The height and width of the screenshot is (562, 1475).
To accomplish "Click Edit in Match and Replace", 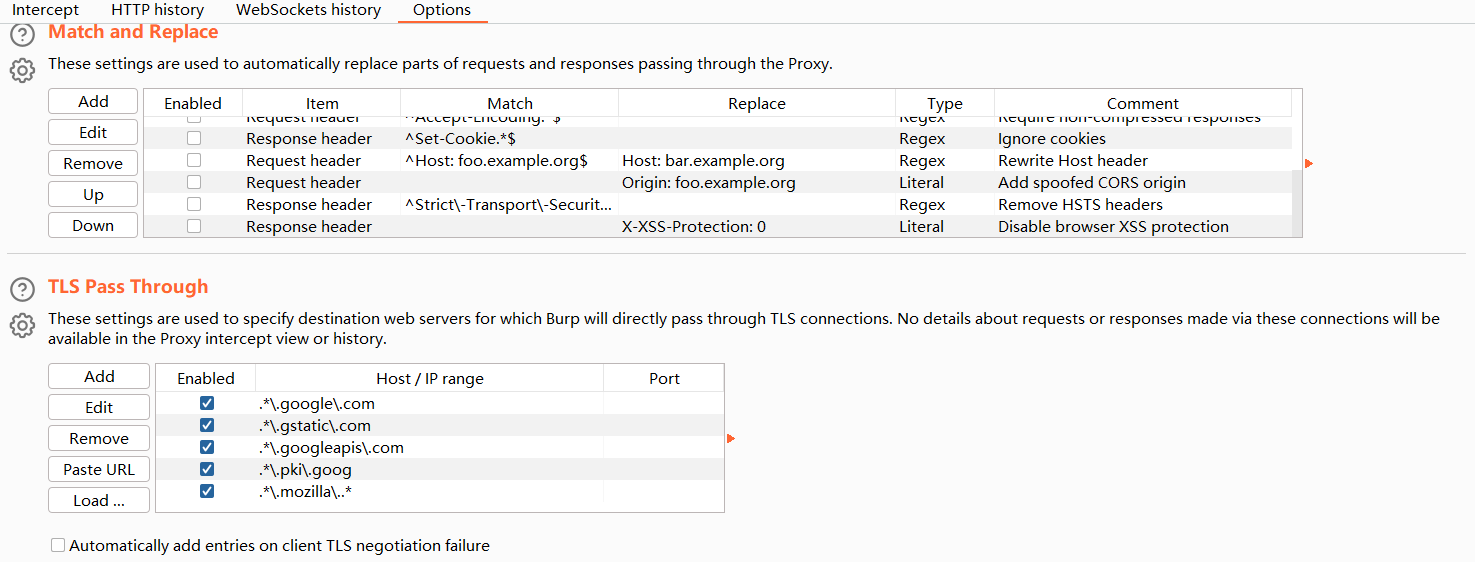I will (93, 132).
